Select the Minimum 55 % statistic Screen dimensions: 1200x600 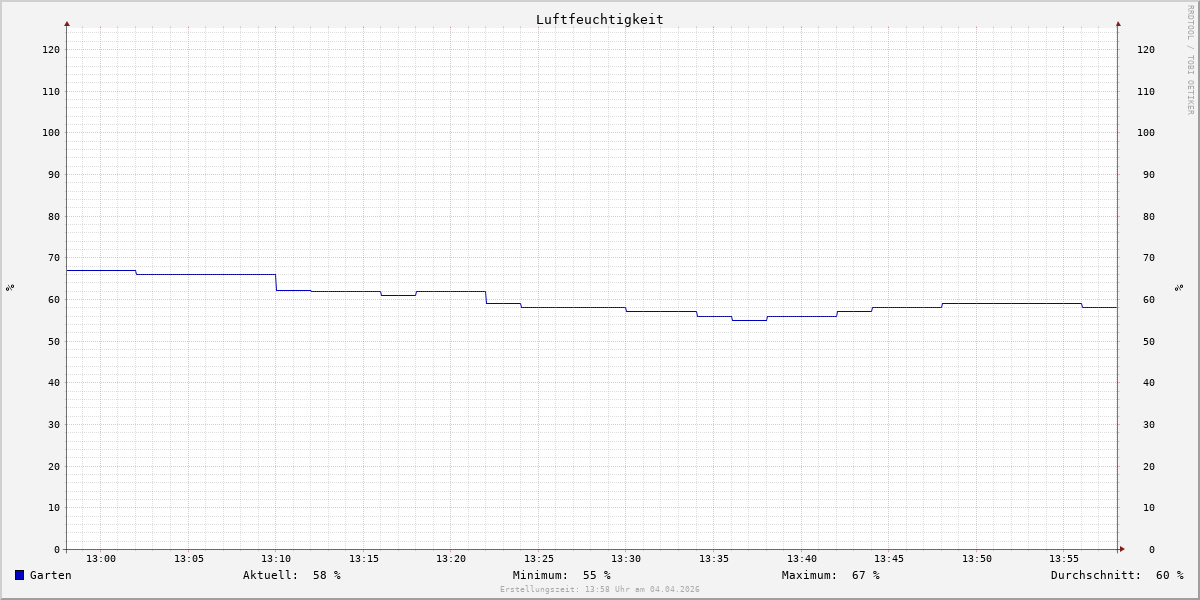point(561,575)
